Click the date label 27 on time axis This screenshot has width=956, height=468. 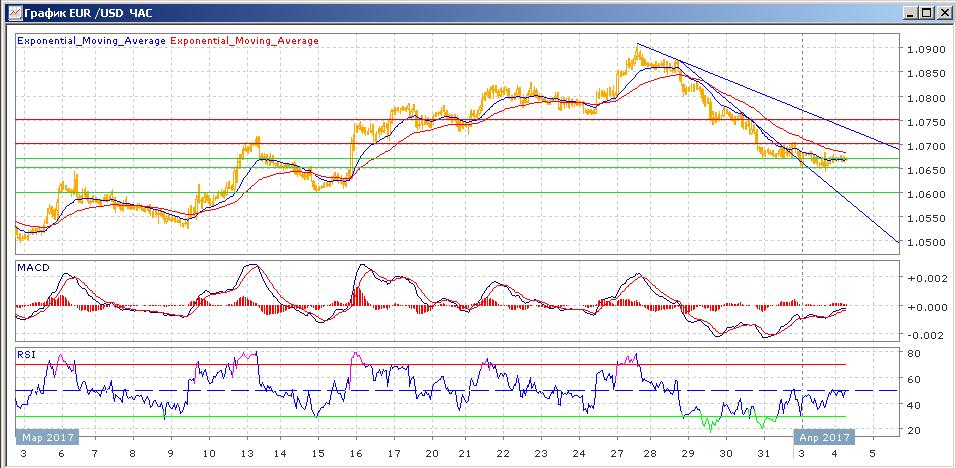coord(616,454)
